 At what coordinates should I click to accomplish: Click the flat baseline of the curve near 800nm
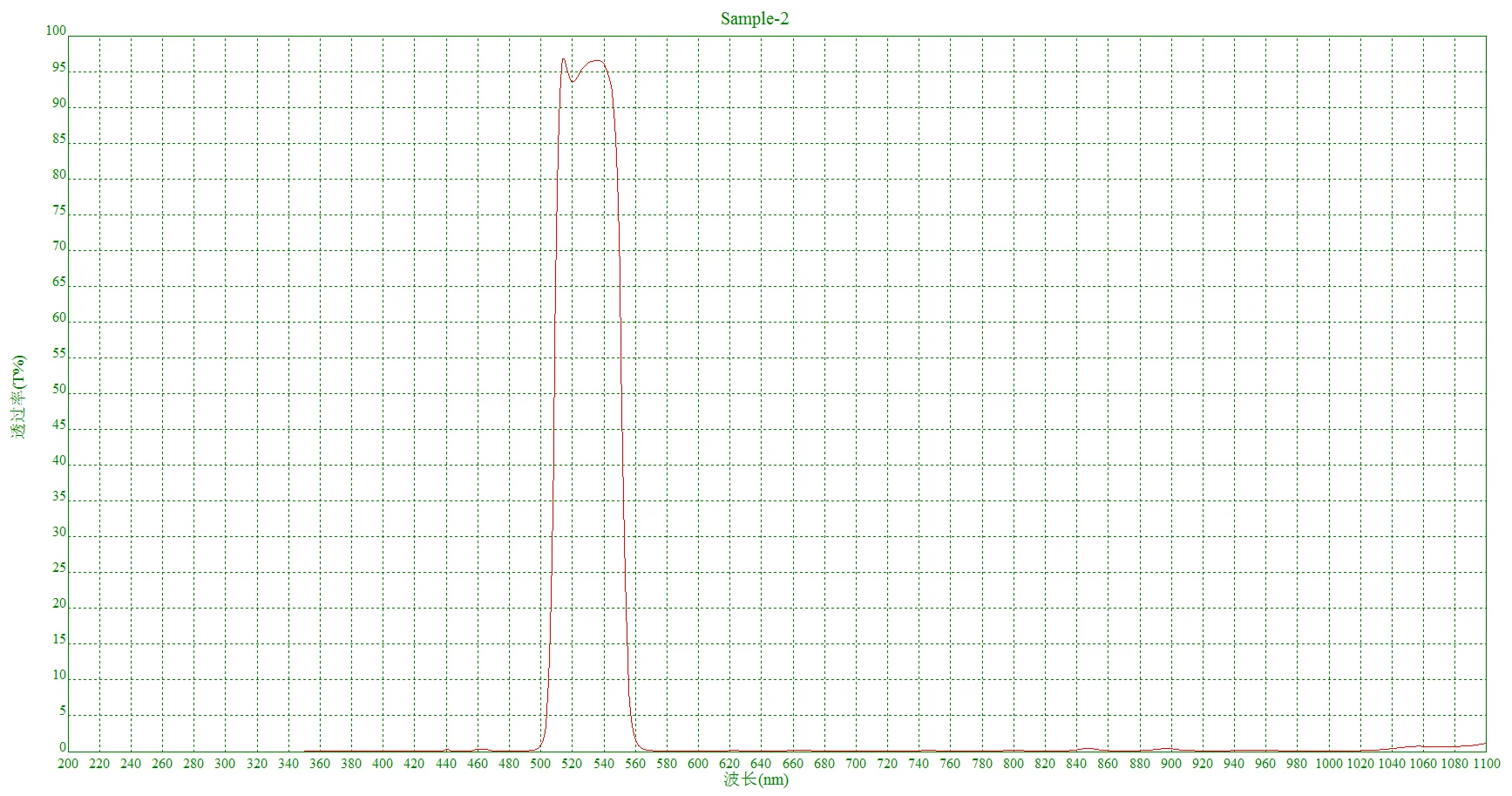[x=1014, y=749]
